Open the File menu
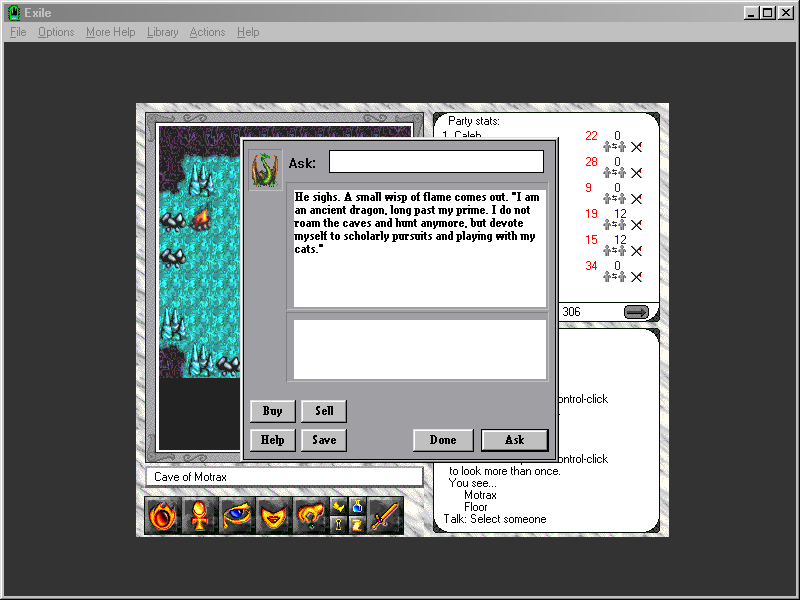Screen dimensions: 800x600 click(x=18, y=32)
